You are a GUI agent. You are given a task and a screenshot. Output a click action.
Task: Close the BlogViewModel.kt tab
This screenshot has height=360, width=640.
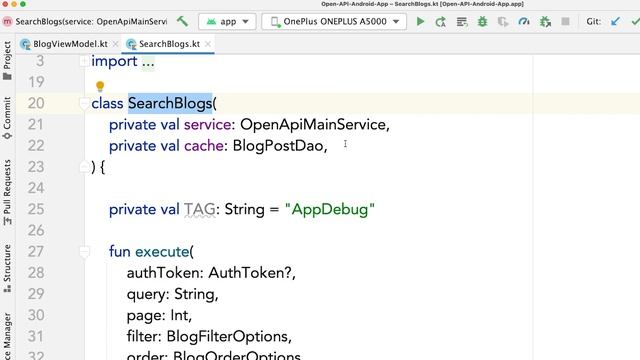point(116,44)
